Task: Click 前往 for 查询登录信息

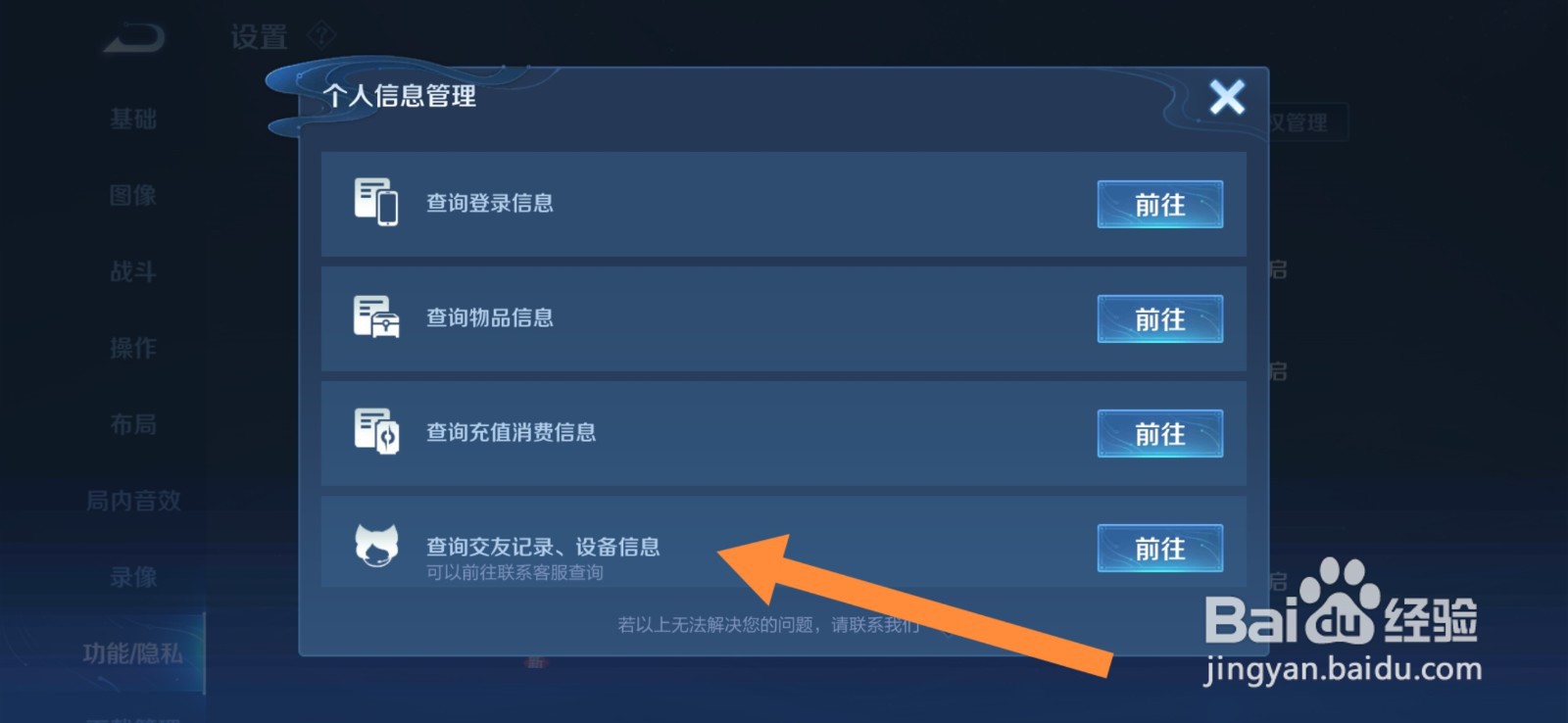Action: point(1160,204)
